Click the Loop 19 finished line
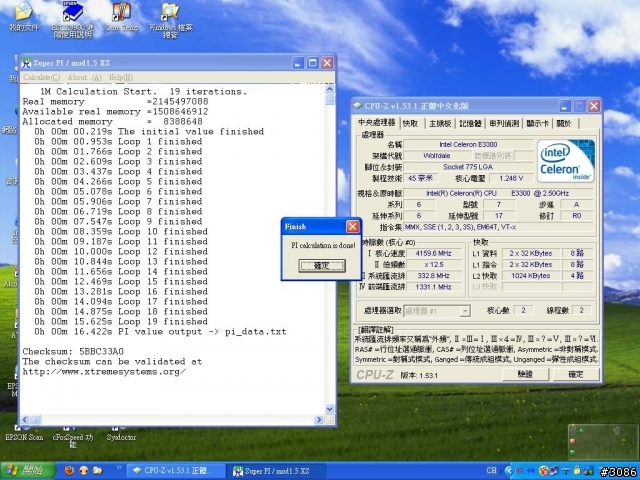640x480 pixels. 121,322
